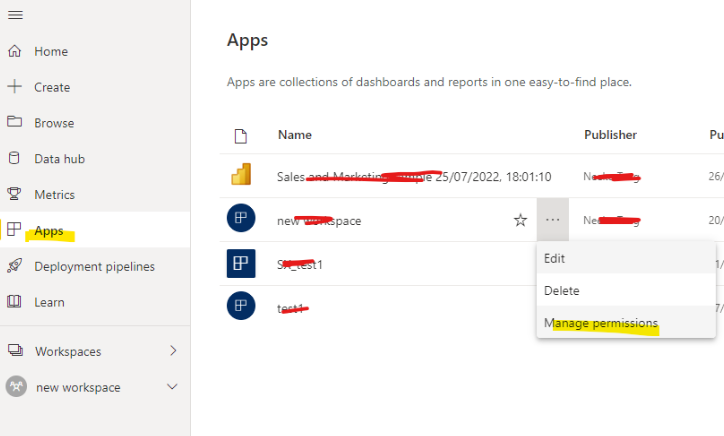The height and width of the screenshot is (436, 724).
Task: Open new workspace in sidebar
Action: 78,388
